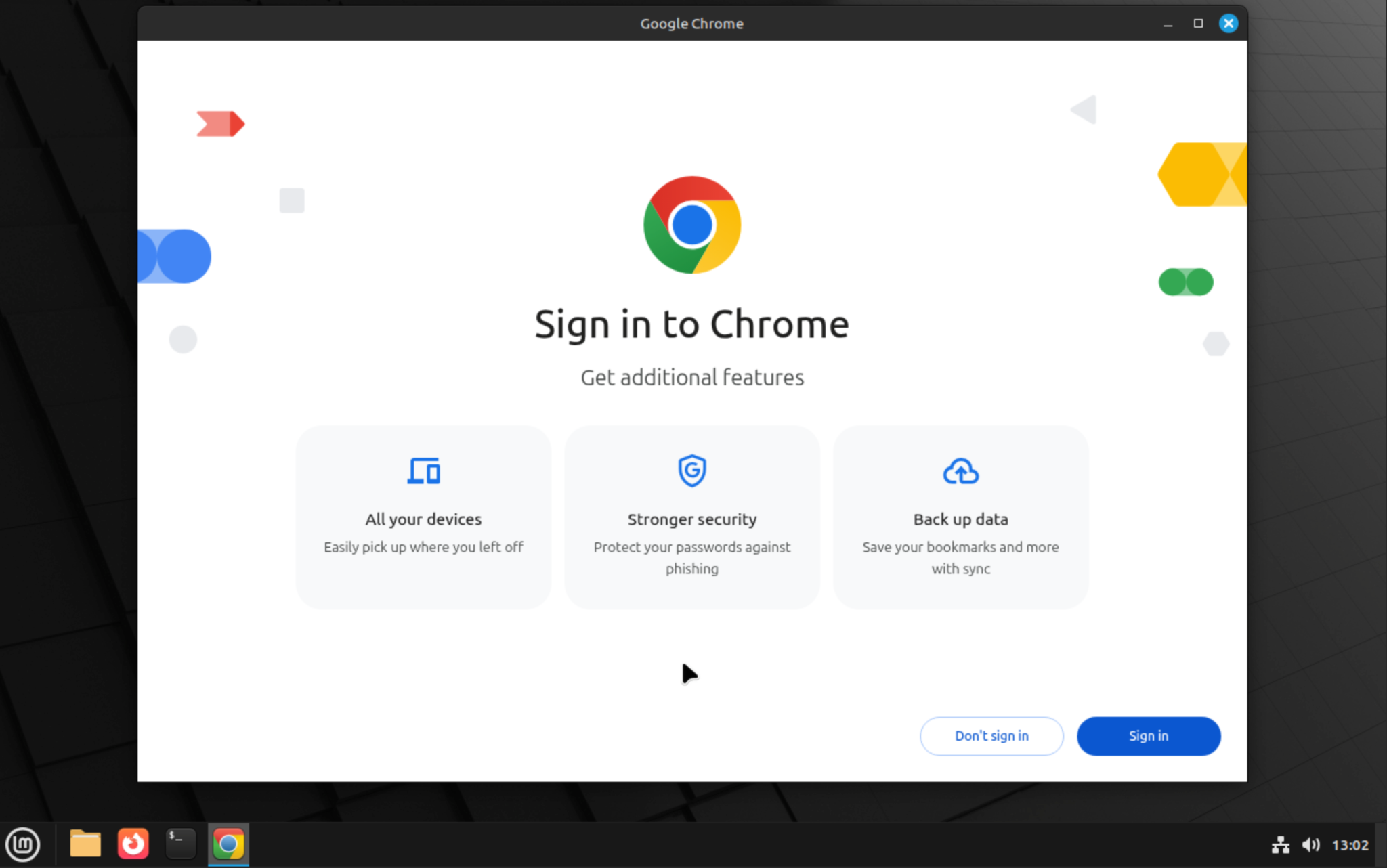The width and height of the screenshot is (1387, 868).
Task: Select the Back up data card
Action: pyautogui.click(x=960, y=517)
